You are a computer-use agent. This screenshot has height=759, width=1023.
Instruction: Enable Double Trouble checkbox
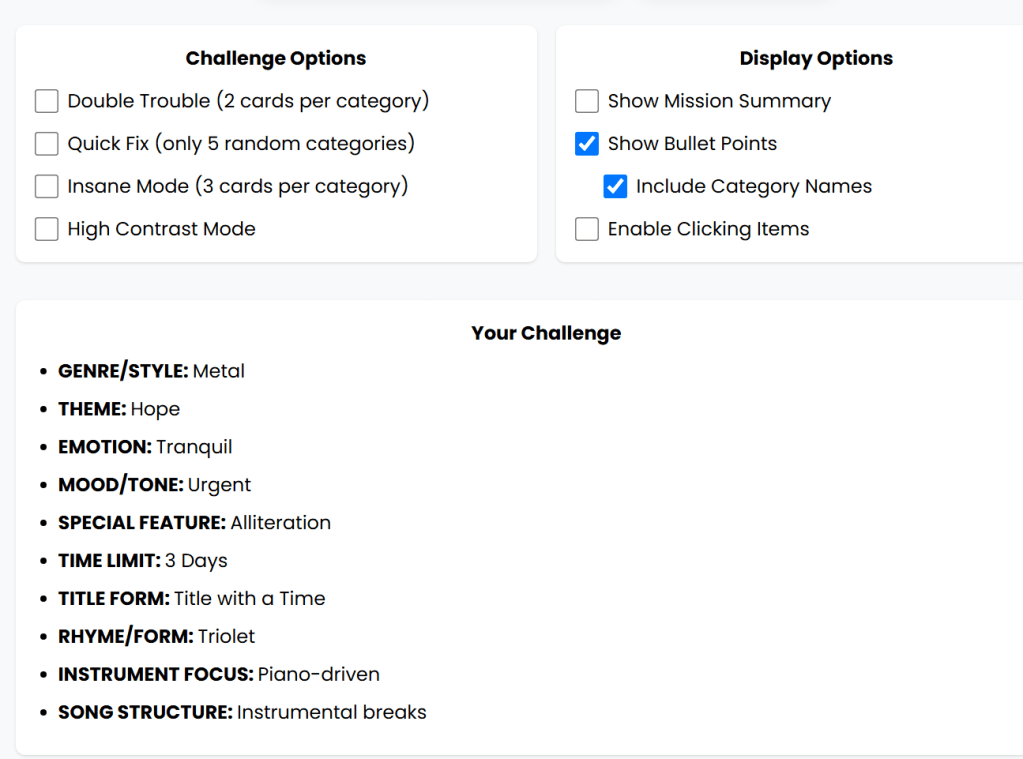click(x=47, y=101)
